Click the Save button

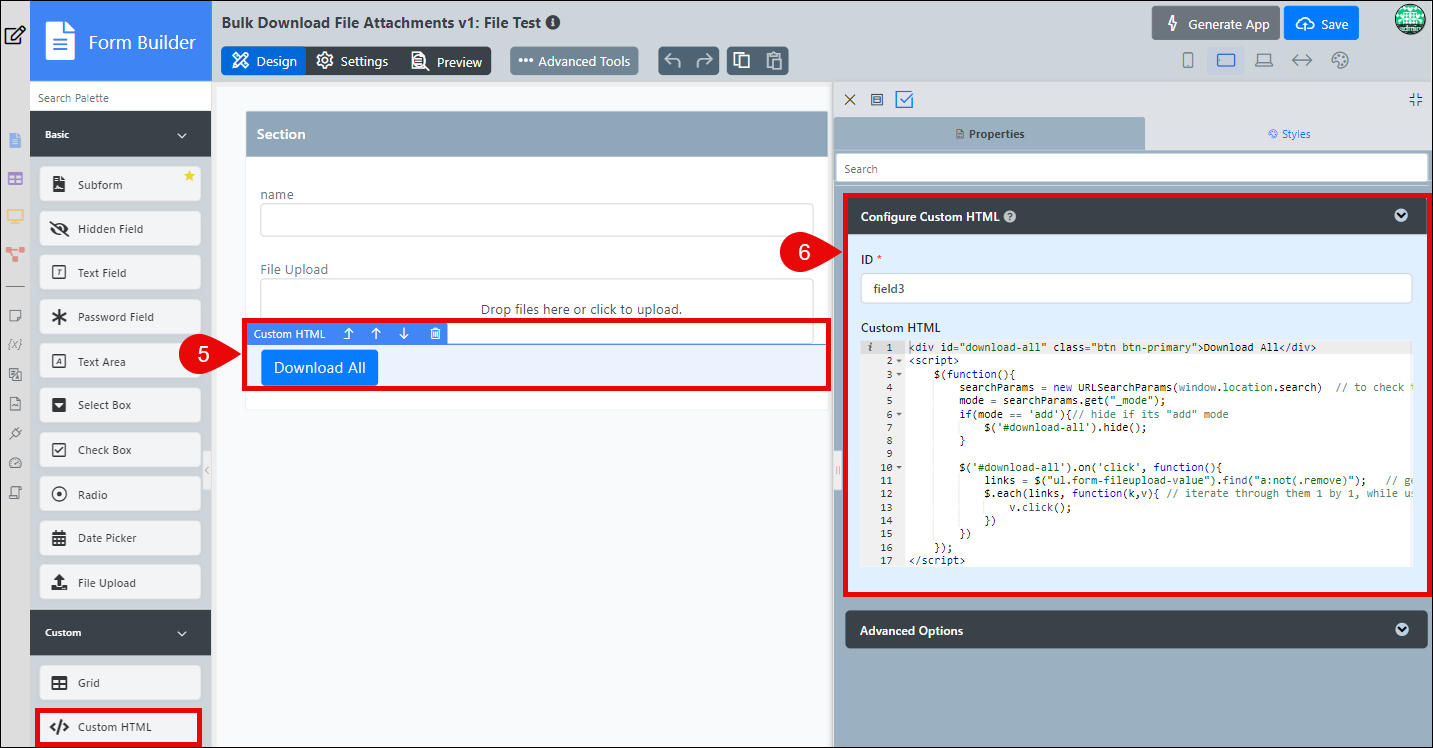click(x=1322, y=24)
